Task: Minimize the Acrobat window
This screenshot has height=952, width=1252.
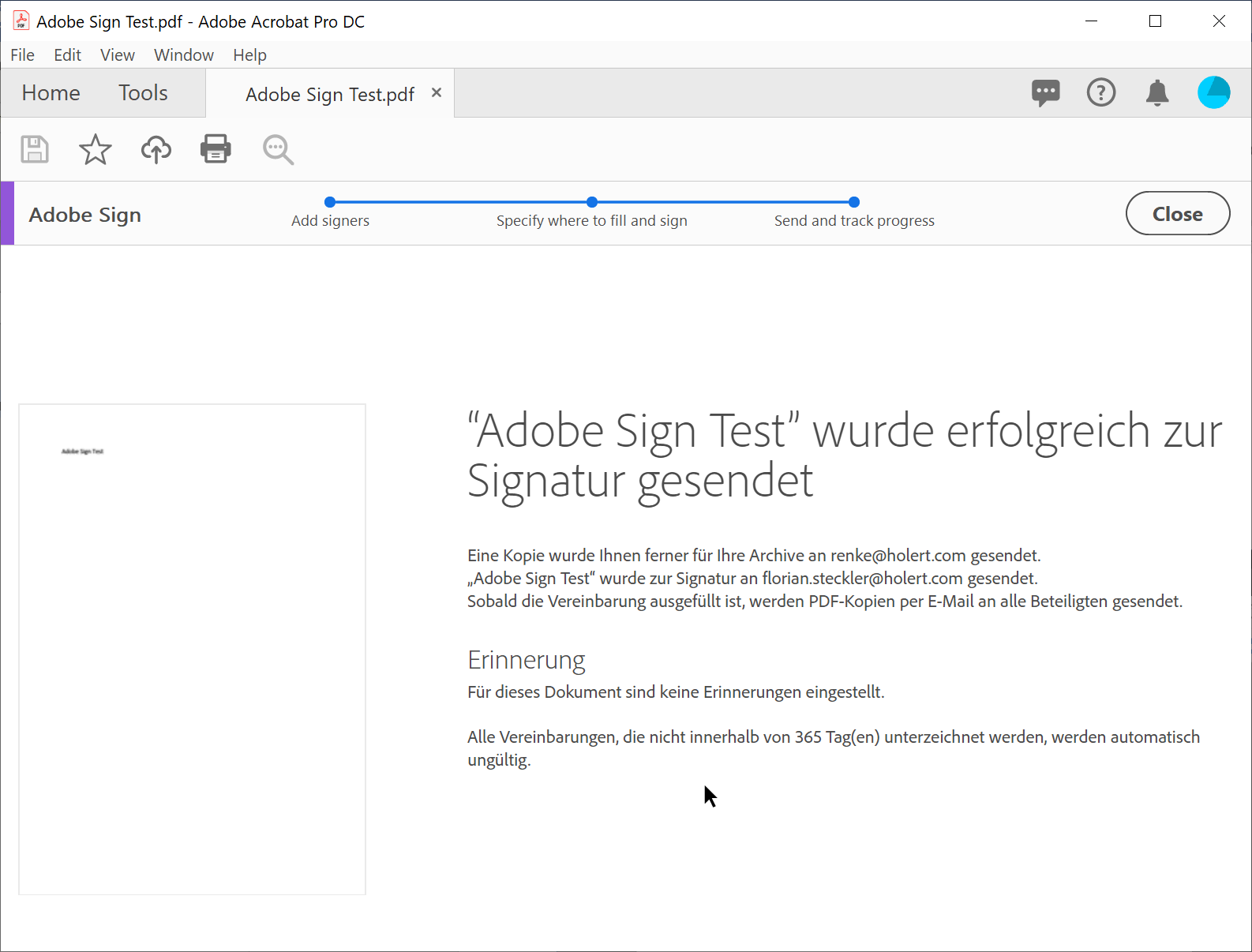Action: pyautogui.click(x=1092, y=21)
